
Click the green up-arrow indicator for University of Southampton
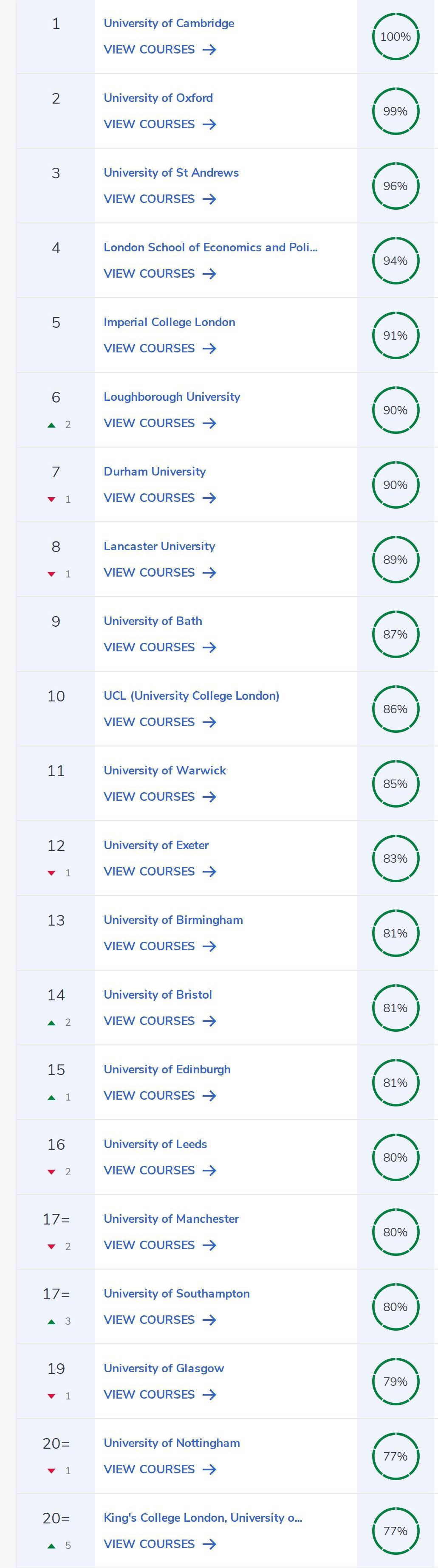click(x=52, y=1321)
